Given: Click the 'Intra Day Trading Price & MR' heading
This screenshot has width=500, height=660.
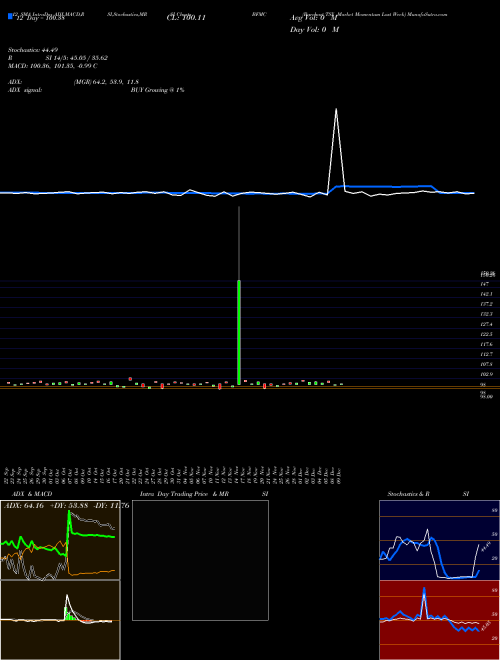Looking at the screenshot, I should 184,494.
